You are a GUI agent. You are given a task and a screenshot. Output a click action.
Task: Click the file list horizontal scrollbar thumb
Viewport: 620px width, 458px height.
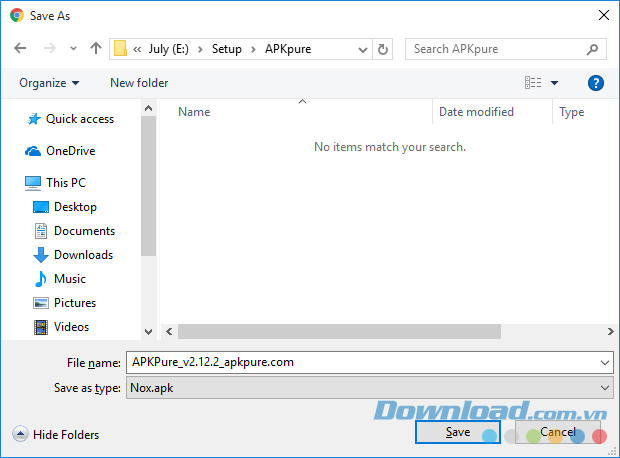click(x=339, y=331)
